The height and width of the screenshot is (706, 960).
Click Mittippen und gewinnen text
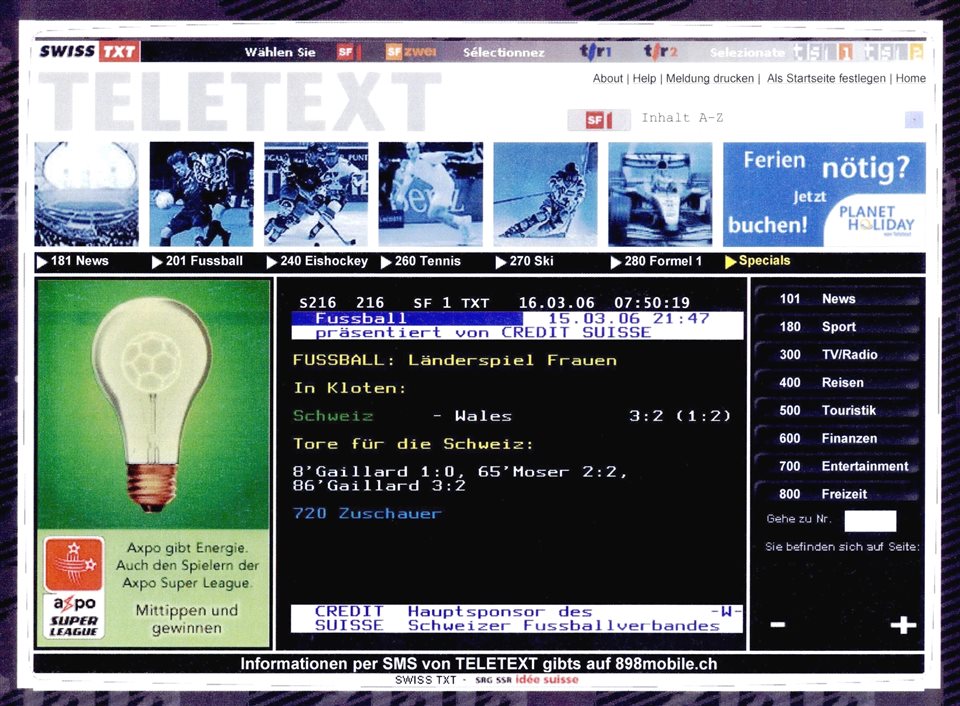point(187,619)
